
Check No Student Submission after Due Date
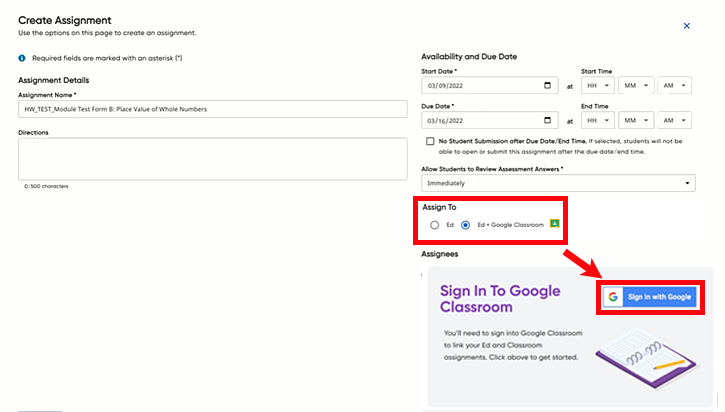(430, 141)
